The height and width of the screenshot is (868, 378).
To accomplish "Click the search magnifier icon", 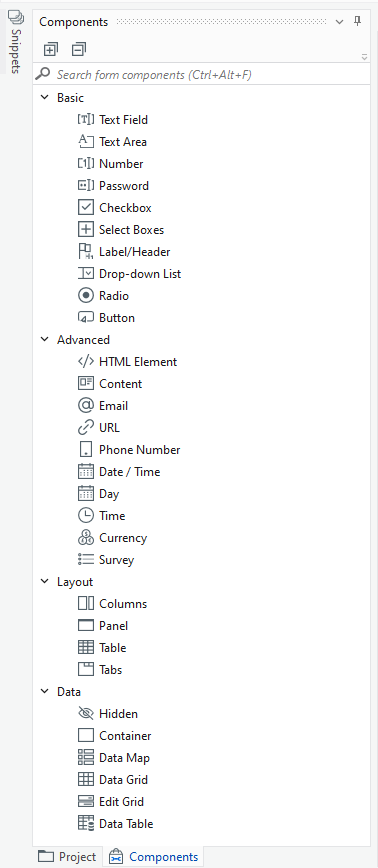I will pos(43,74).
